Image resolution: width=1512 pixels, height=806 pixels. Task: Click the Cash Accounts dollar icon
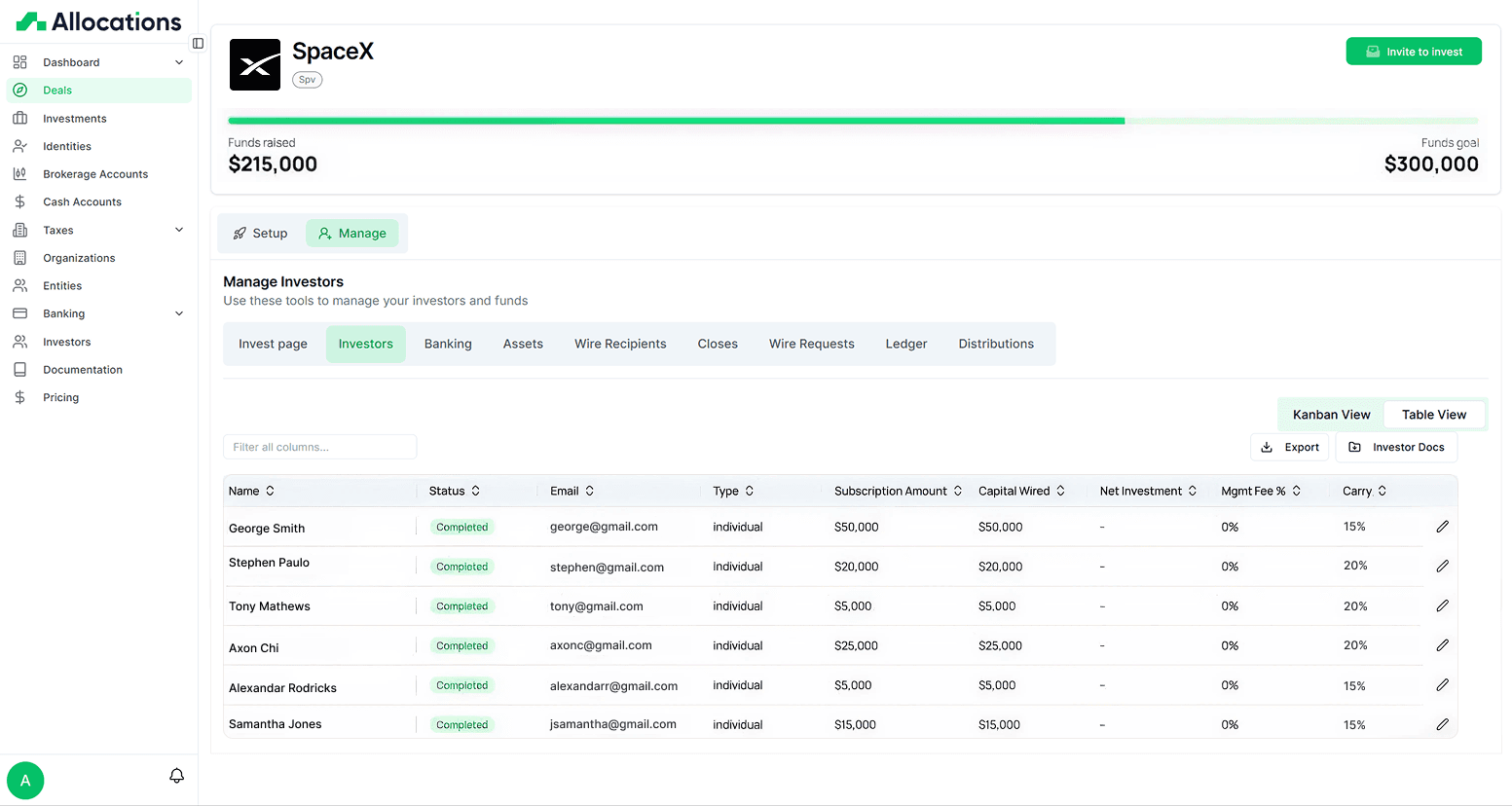pyautogui.click(x=19, y=201)
